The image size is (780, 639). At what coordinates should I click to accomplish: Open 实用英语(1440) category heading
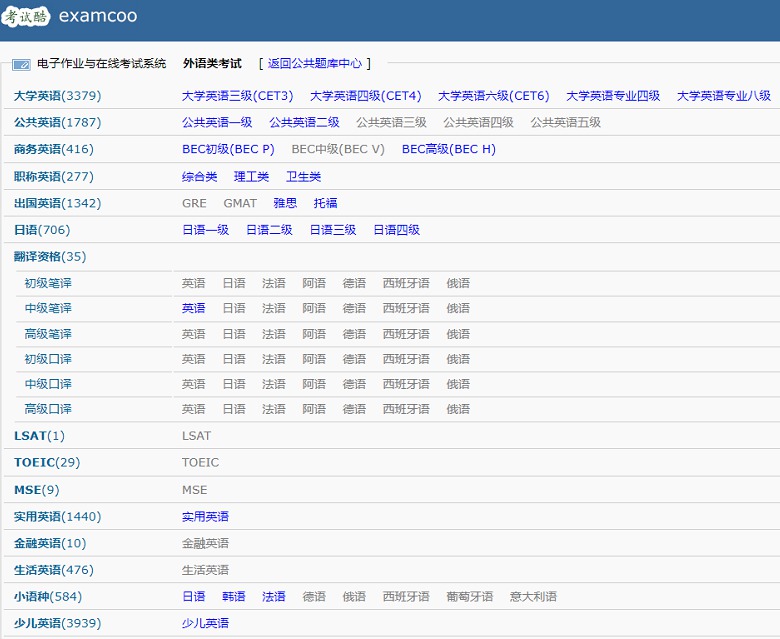click(57, 516)
